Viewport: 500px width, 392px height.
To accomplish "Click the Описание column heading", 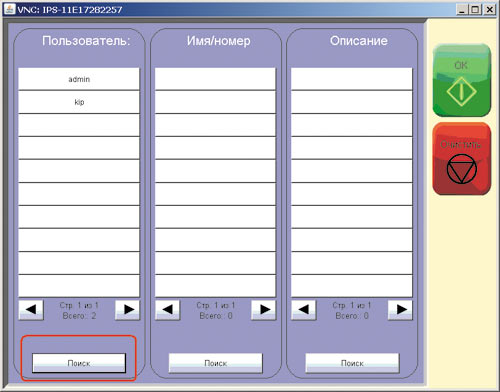I will 359,41.
